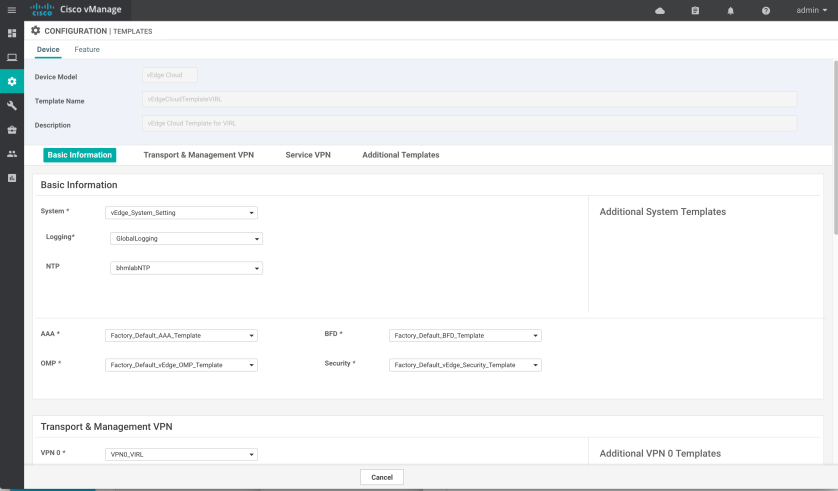Switch to the Feature tab
The image size is (838, 491).
[87, 49]
